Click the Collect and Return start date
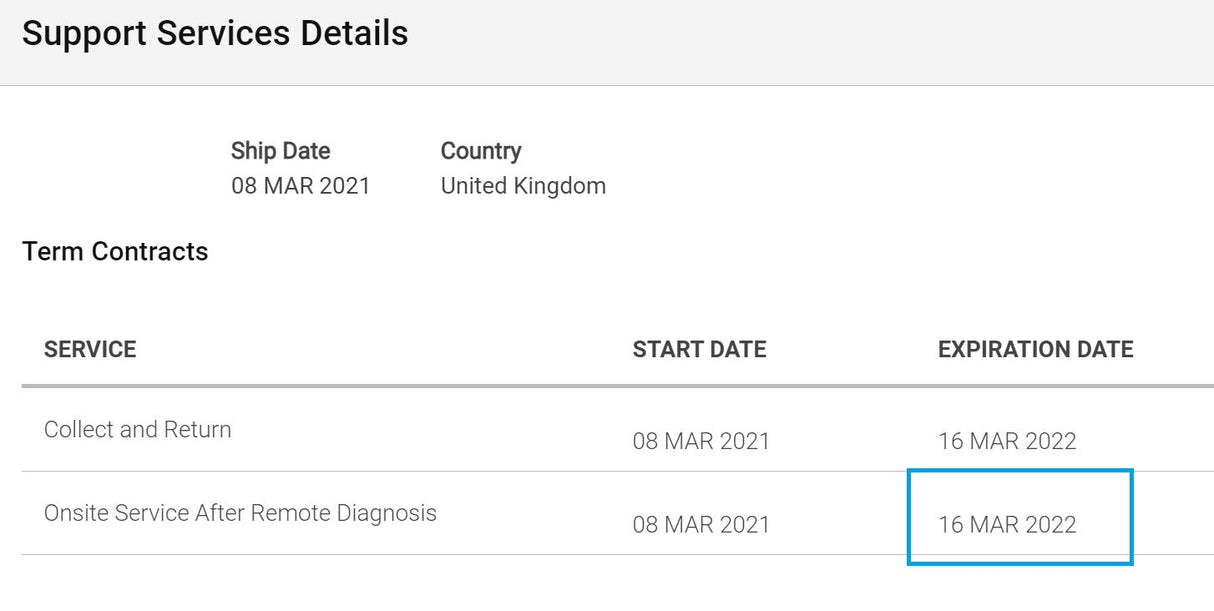The width and height of the screenshot is (1214, 611). (701, 441)
